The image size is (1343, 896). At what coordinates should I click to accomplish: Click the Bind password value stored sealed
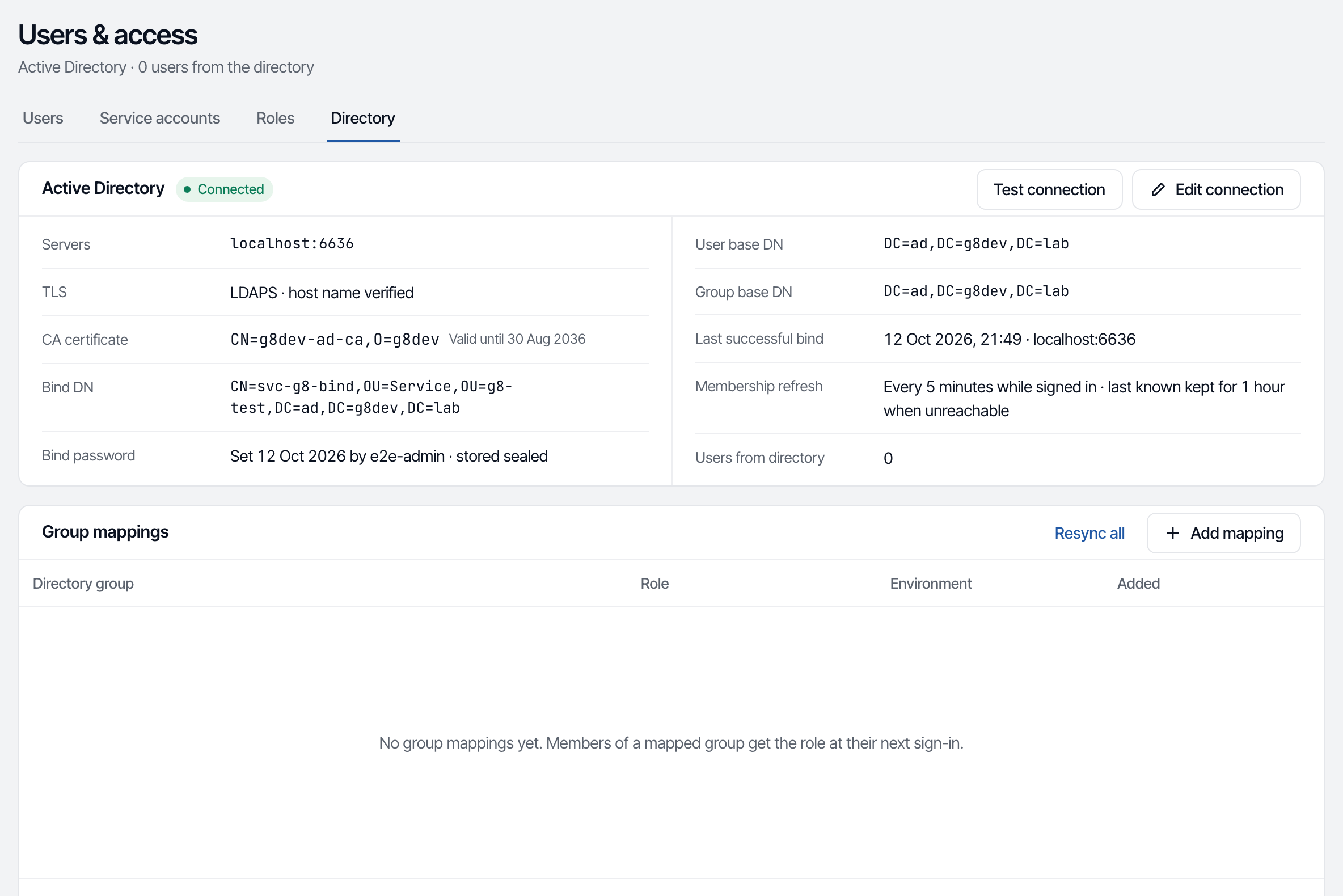coord(388,456)
